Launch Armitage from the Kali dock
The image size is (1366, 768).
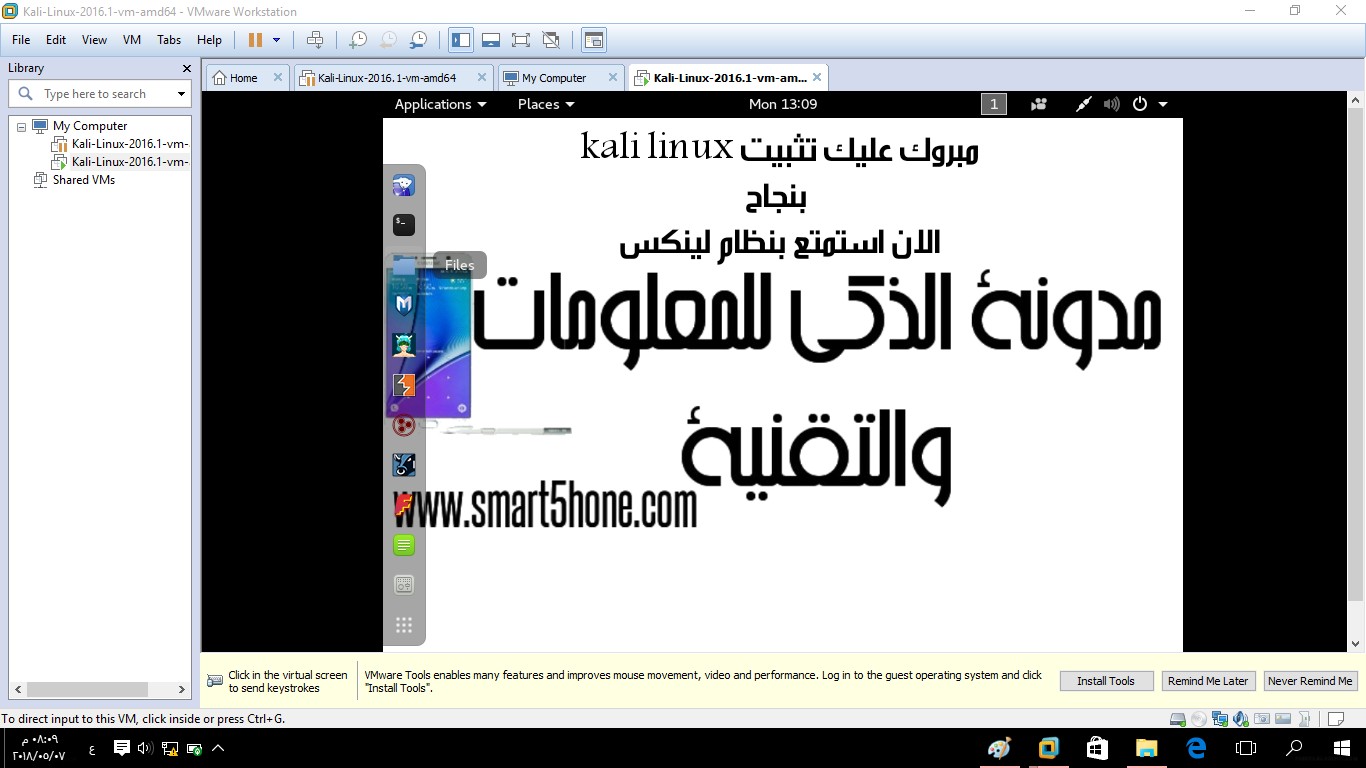(x=404, y=345)
